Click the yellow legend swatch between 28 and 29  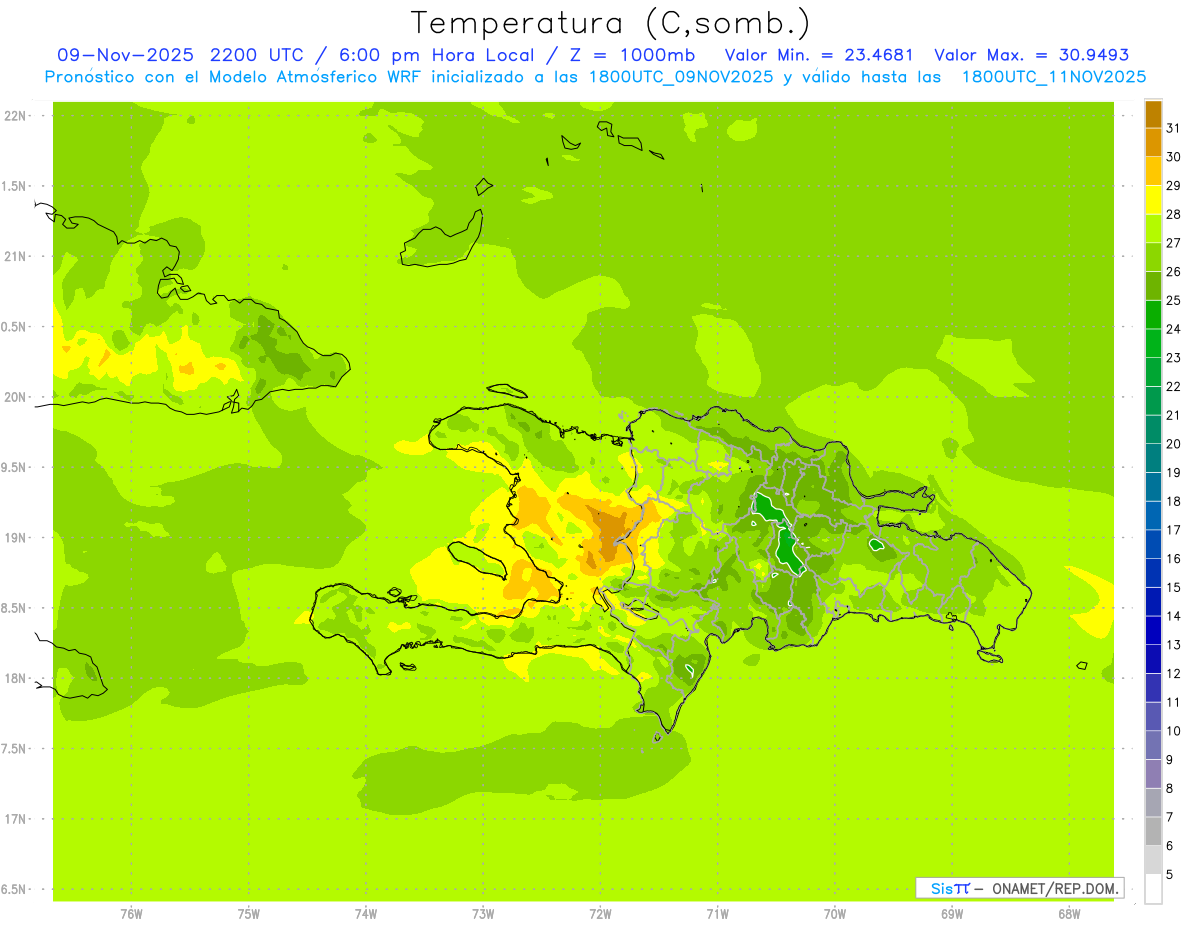tap(1153, 200)
